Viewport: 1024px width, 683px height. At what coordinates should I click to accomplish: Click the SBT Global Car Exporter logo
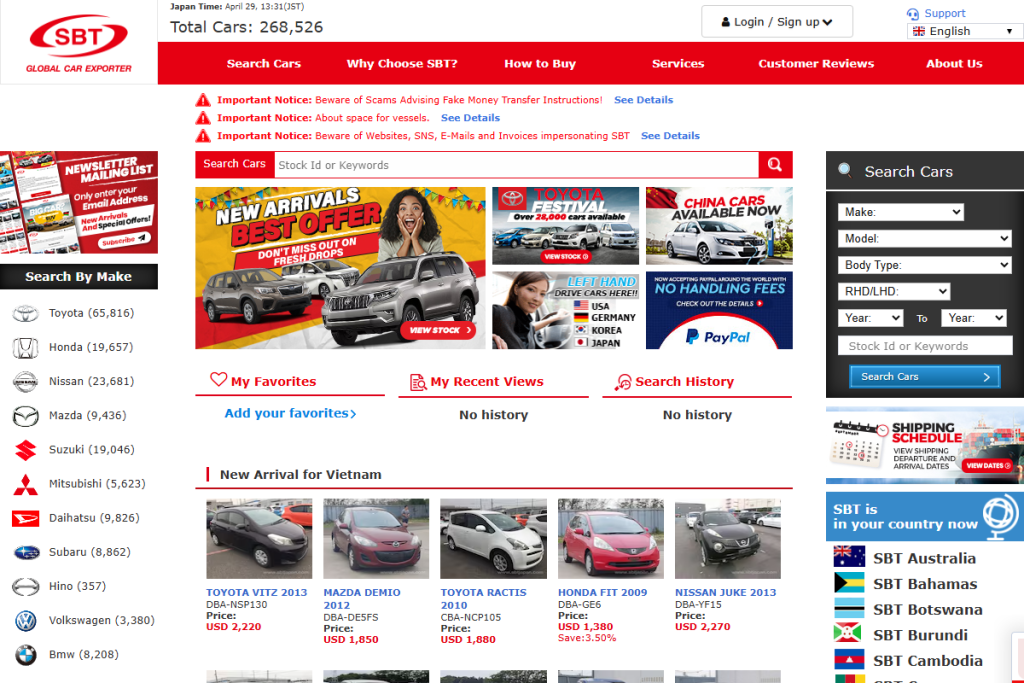[78, 43]
